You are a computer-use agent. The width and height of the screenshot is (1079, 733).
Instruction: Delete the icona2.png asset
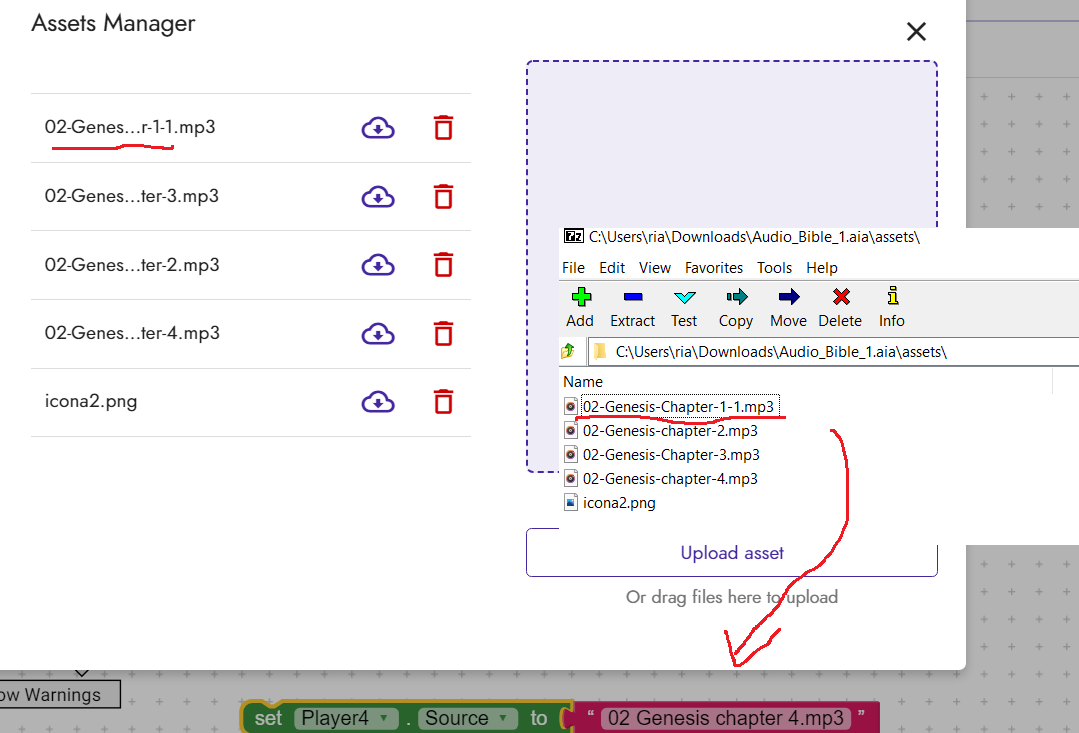point(443,402)
